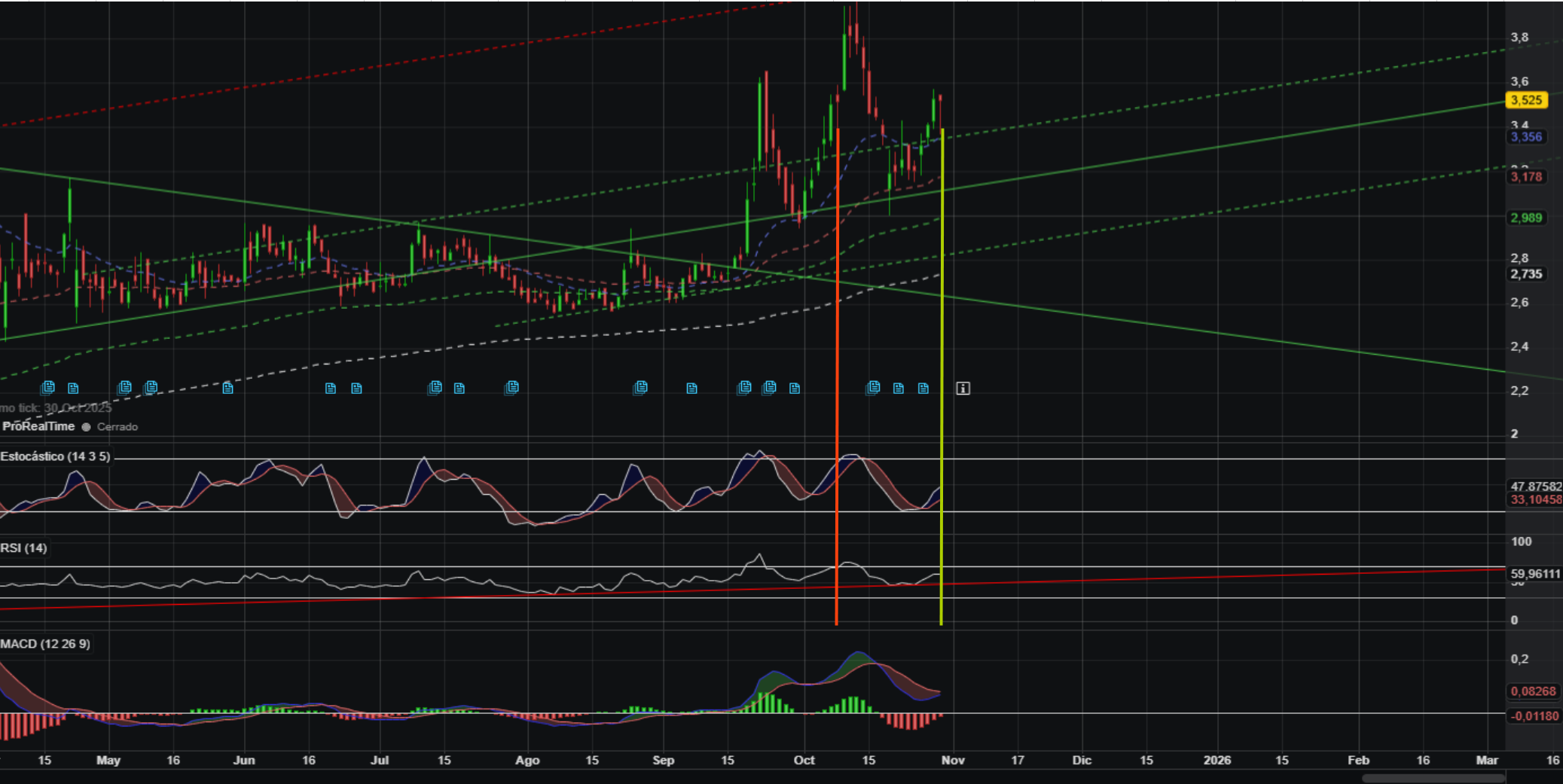This screenshot has width=1563, height=784.
Task: Open RSI (14) indicator settings
Action: pos(24,548)
